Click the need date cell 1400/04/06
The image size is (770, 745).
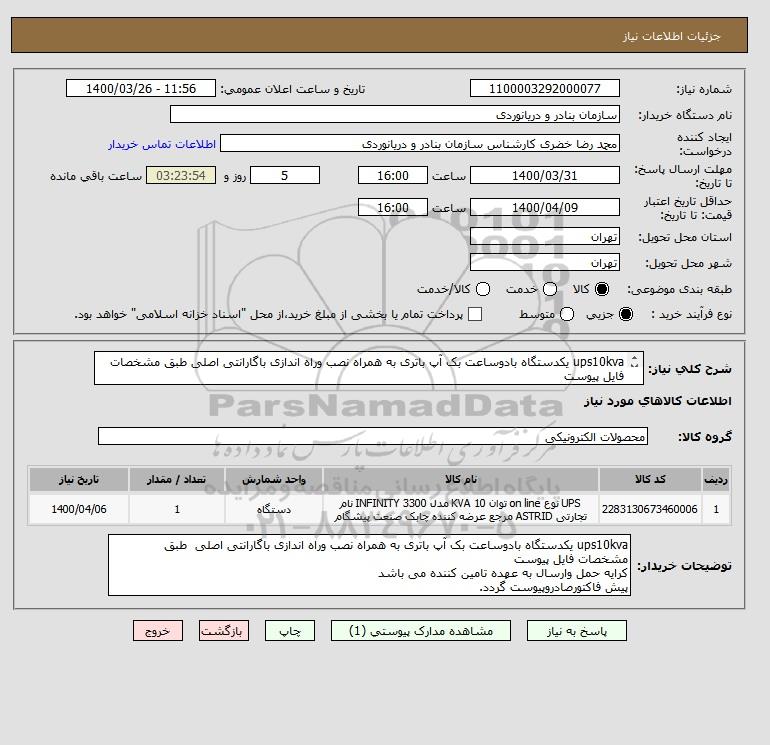click(x=79, y=509)
